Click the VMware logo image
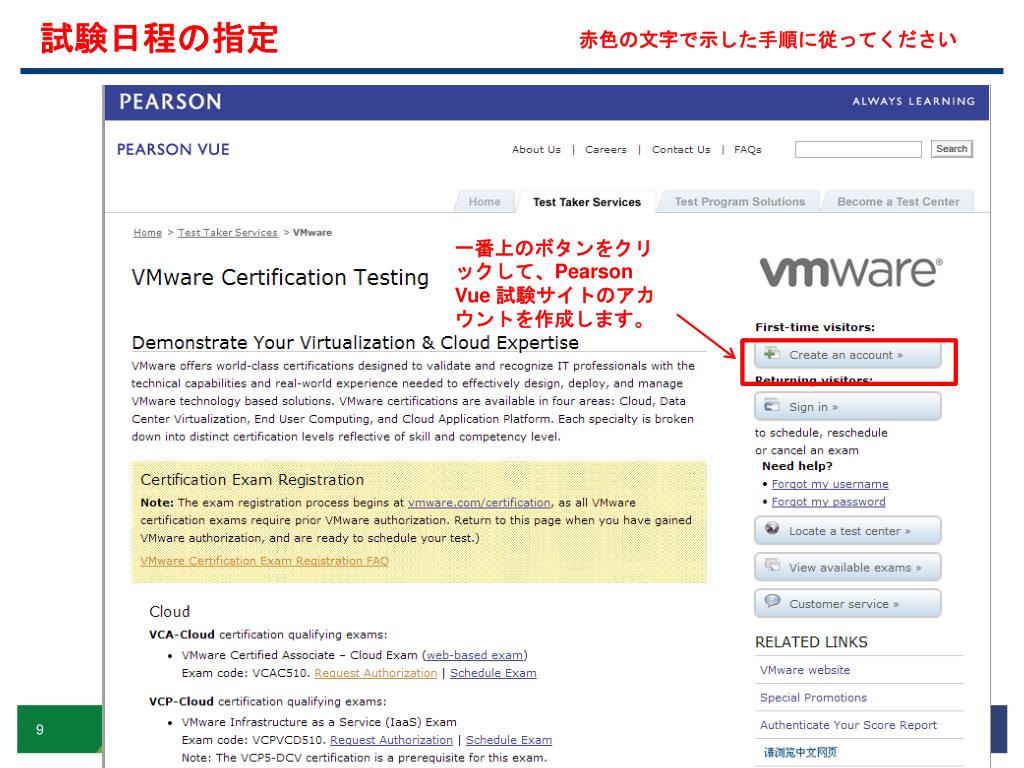This screenshot has width=1024, height=768. [851, 272]
